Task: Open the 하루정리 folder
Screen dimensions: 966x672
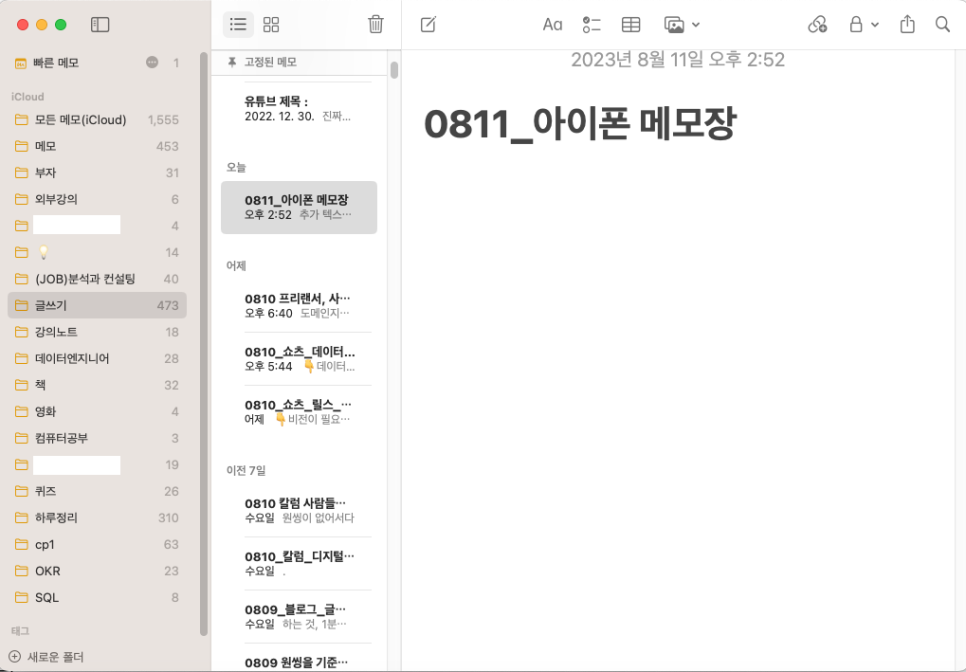Action: (97, 517)
